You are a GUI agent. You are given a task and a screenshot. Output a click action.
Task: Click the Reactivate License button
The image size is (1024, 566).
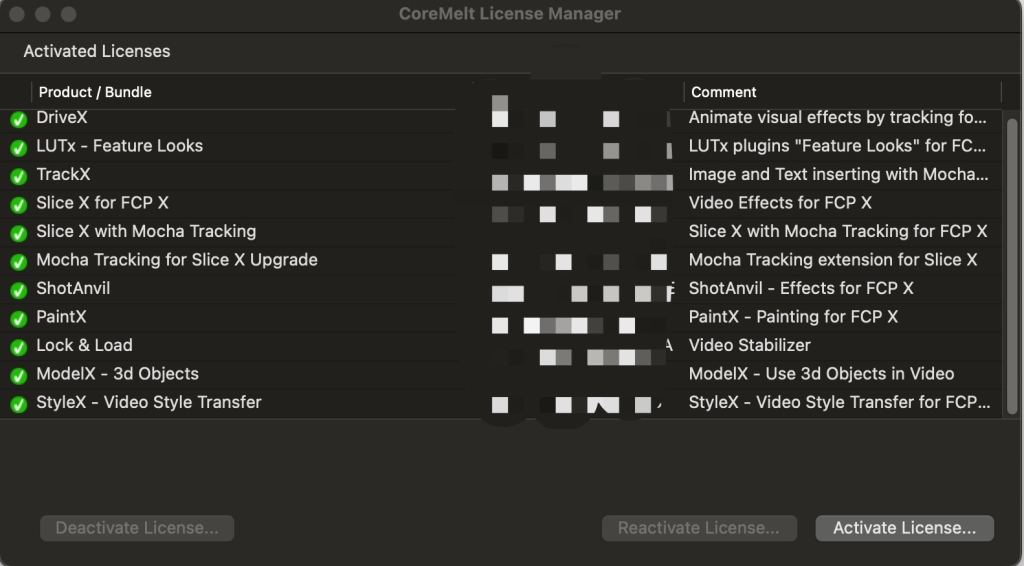698,528
